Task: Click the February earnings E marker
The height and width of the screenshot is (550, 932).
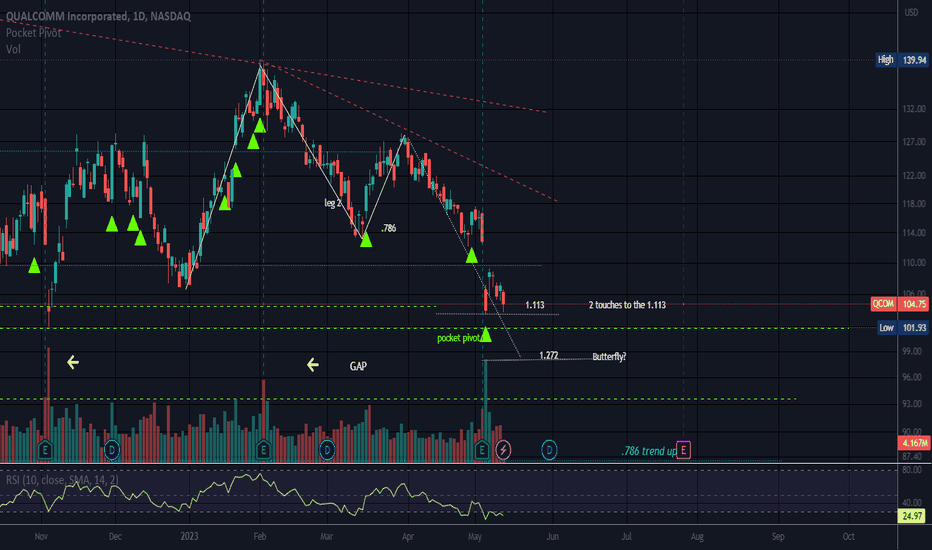Action: point(263,450)
